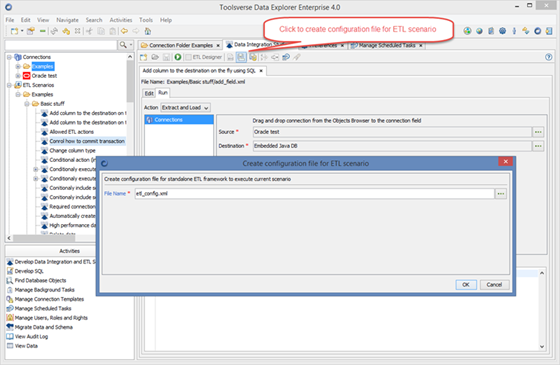This screenshot has width=560, height=365.
Task: Click the New item icon in main toolbar
Action: pos(14,31)
